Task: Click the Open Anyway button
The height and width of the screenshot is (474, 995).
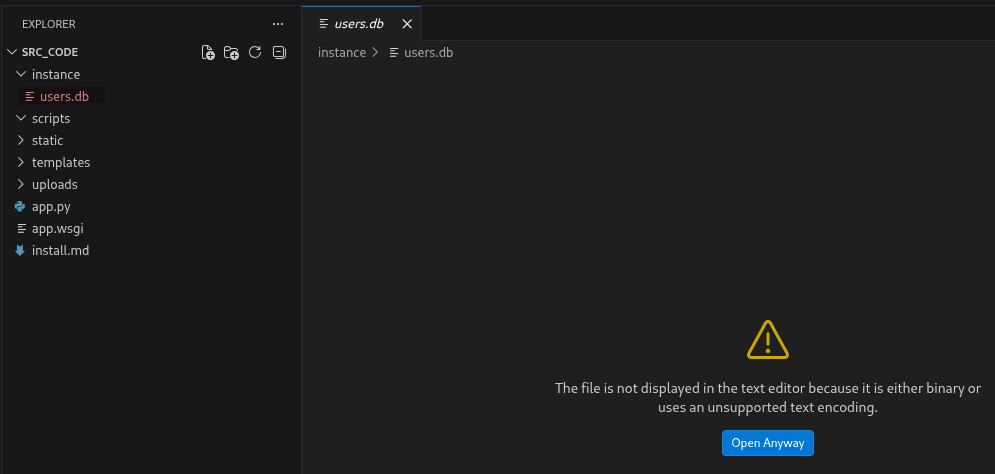Action: pos(768,443)
